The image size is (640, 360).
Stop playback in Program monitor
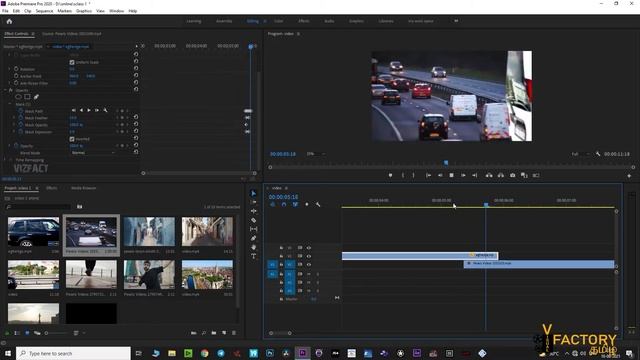(x=451, y=175)
